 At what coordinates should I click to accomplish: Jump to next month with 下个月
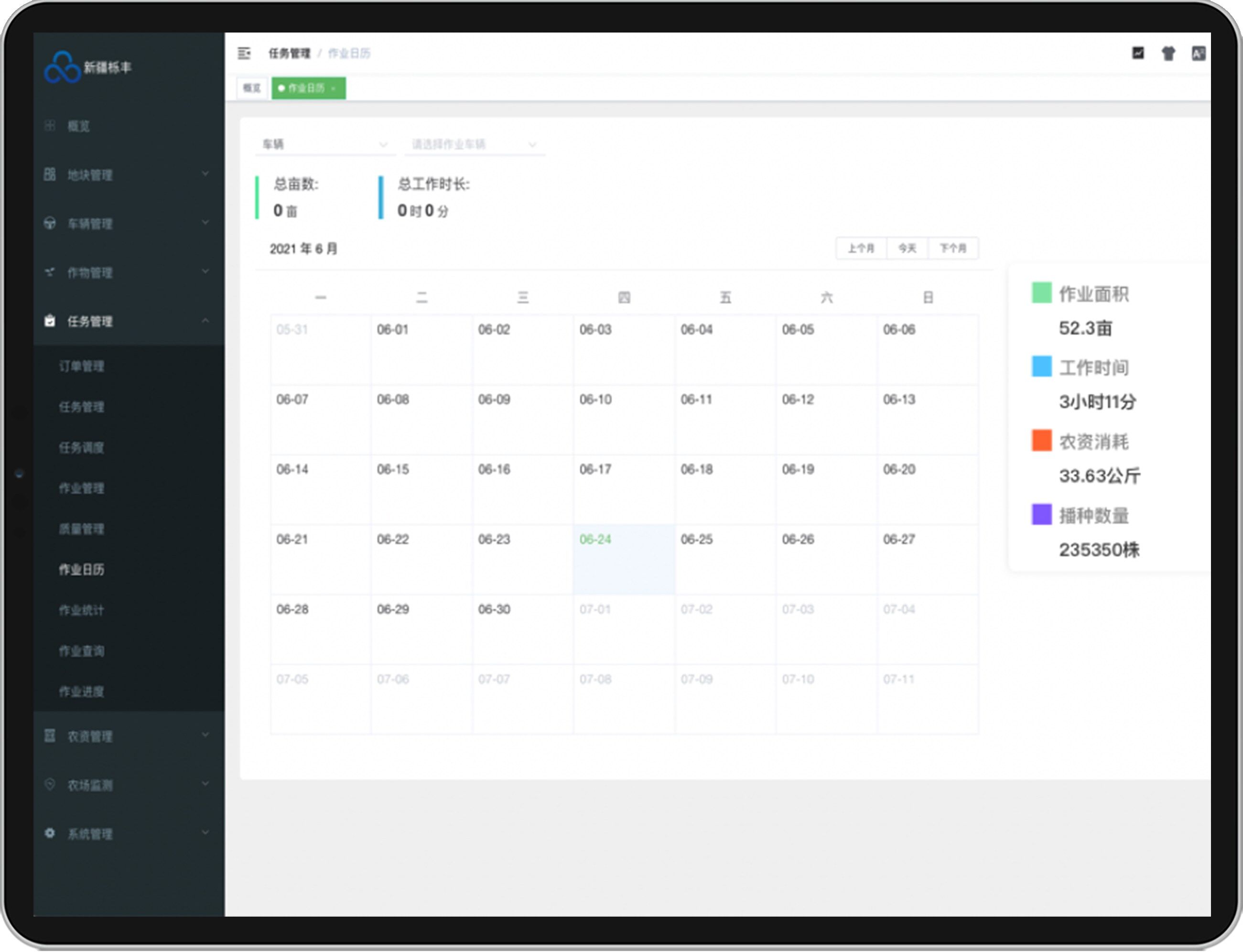tap(953, 248)
